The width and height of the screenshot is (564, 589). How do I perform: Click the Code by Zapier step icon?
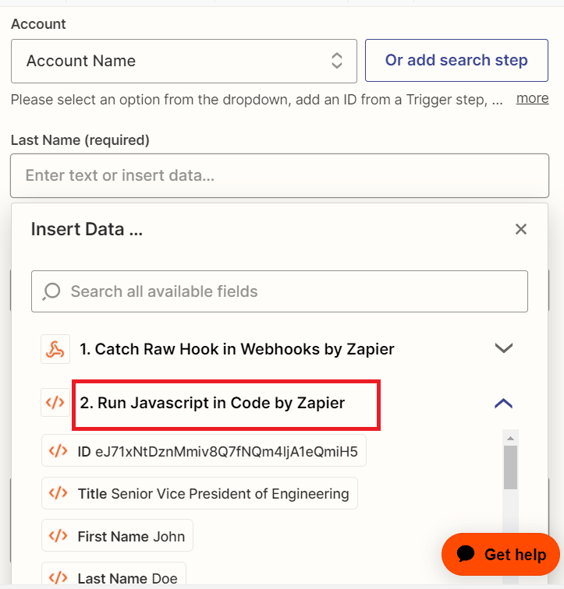[55, 402]
